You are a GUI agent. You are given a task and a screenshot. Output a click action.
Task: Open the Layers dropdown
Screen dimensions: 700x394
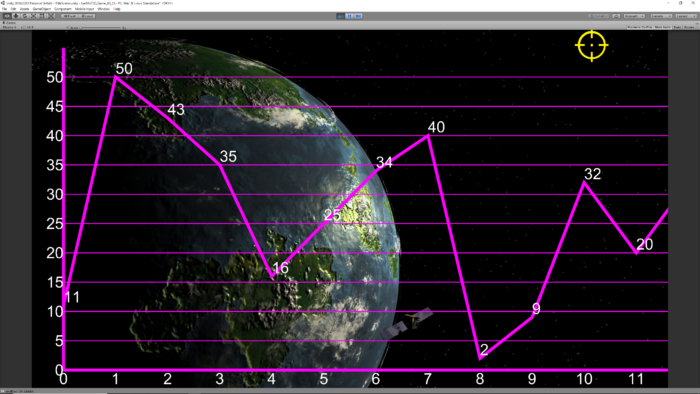[x=661, y=16]
